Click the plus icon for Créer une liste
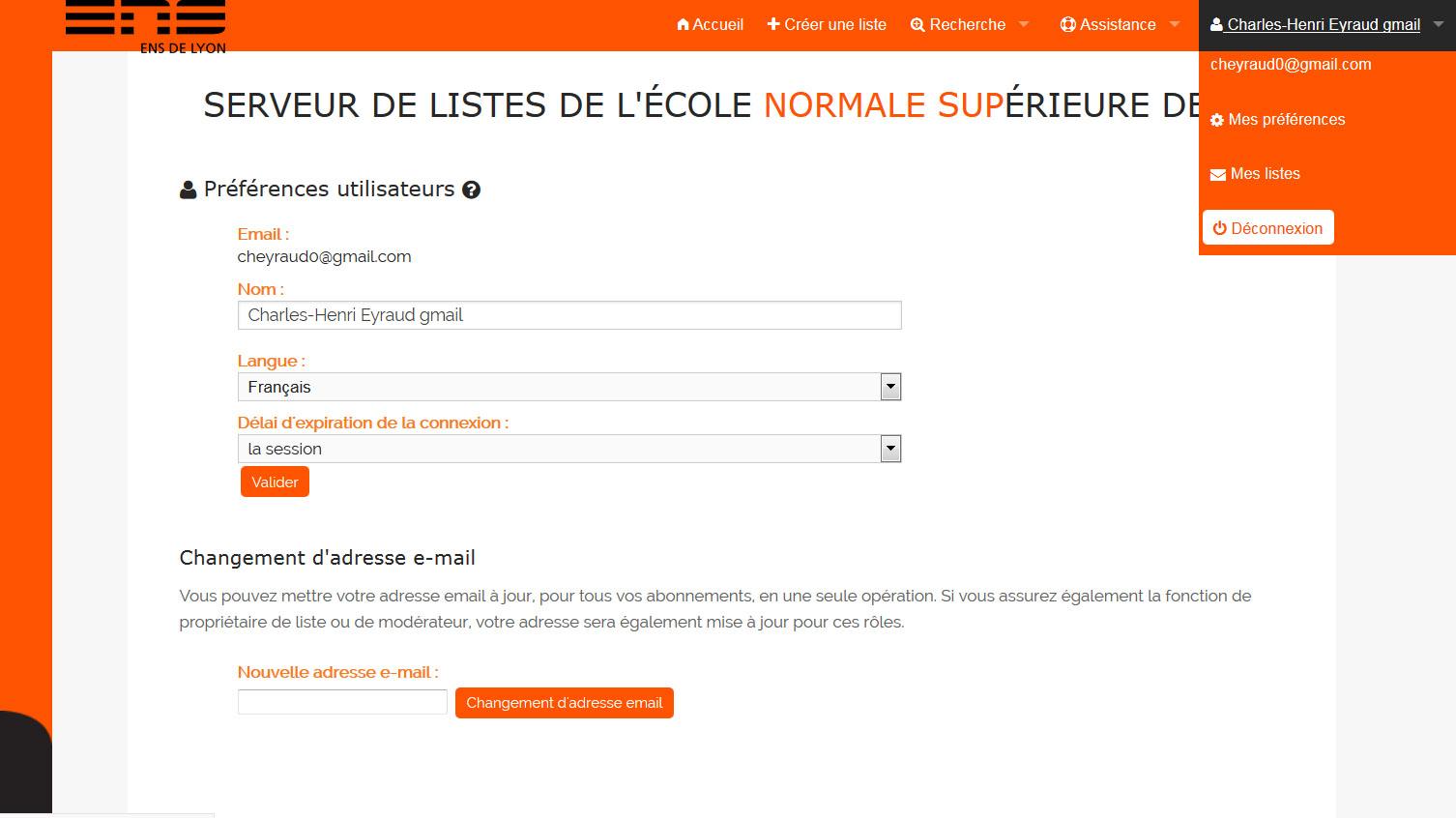 point(773,24)
